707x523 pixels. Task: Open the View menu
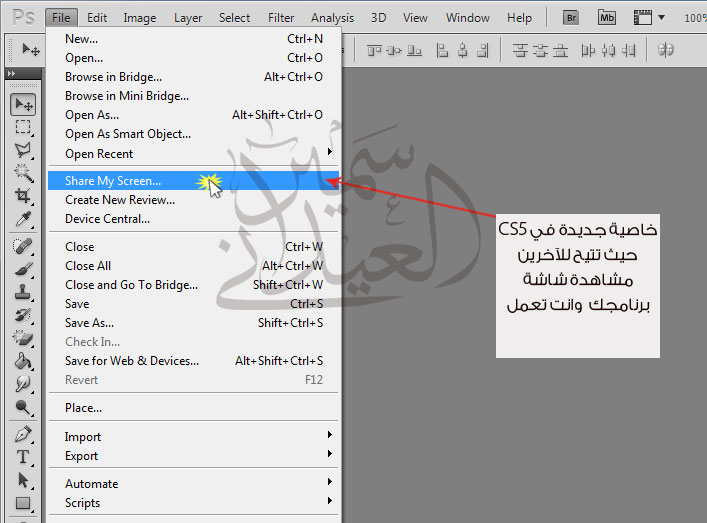tap(415, 18)
